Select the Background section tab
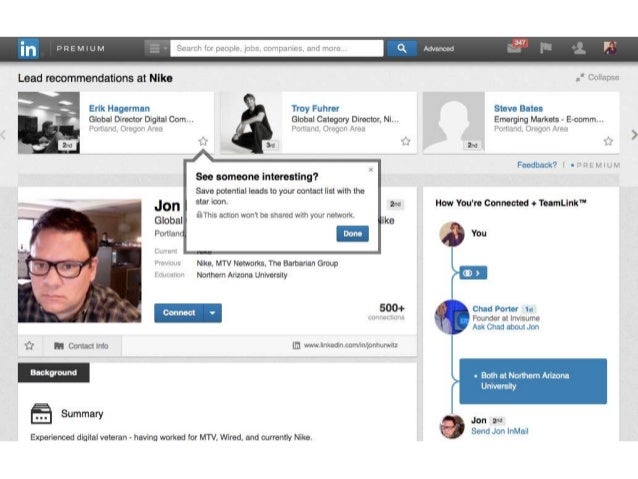This screenshot has height=479, width=638. tap(54, 372)
